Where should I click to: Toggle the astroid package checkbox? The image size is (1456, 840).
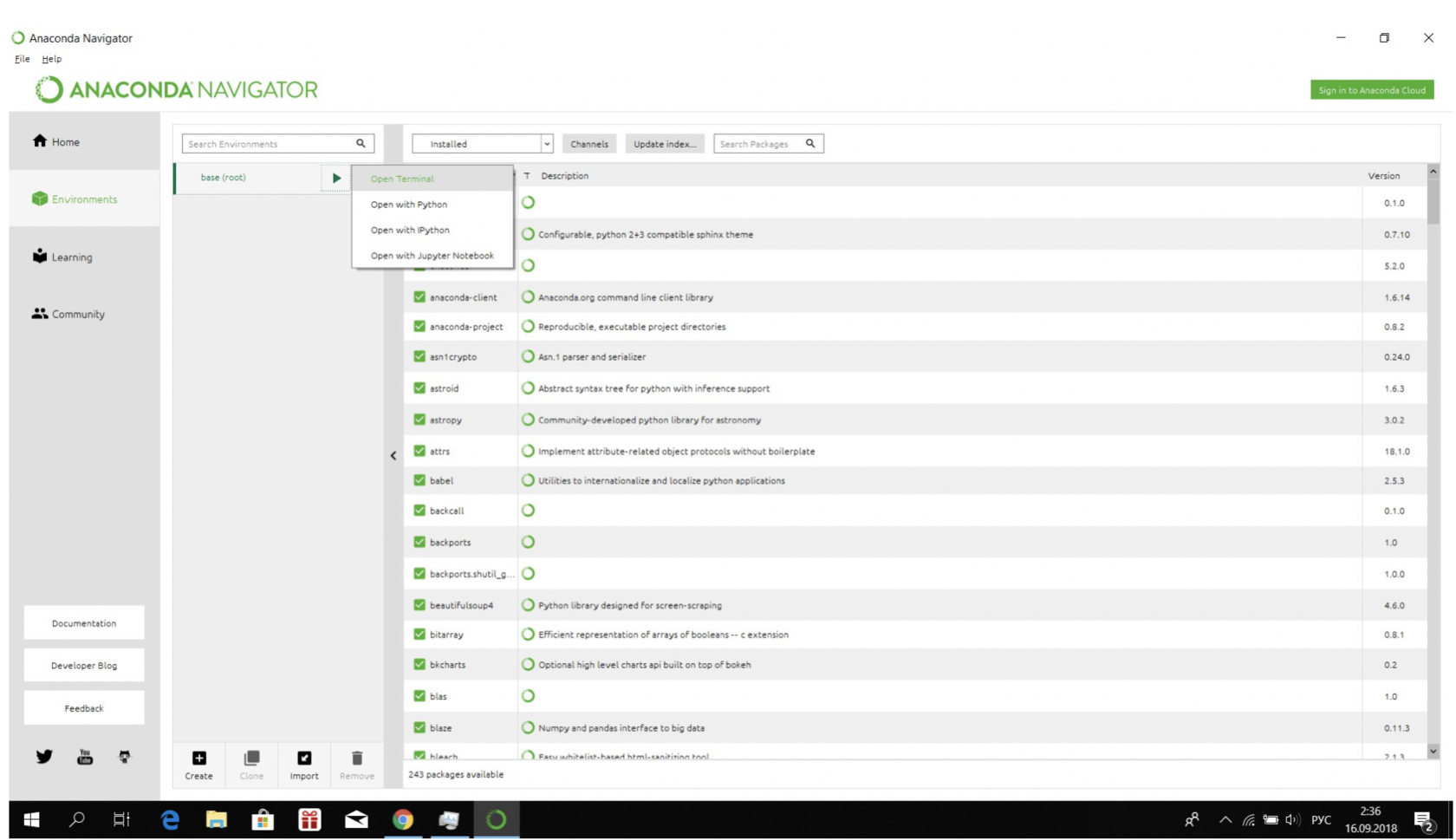point(419,388)
